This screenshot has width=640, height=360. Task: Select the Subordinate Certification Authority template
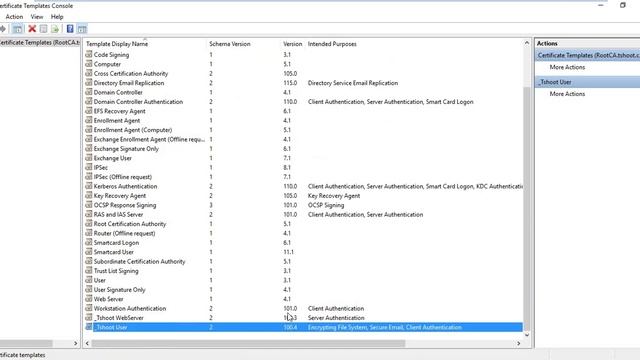click(x=139, y=261)
